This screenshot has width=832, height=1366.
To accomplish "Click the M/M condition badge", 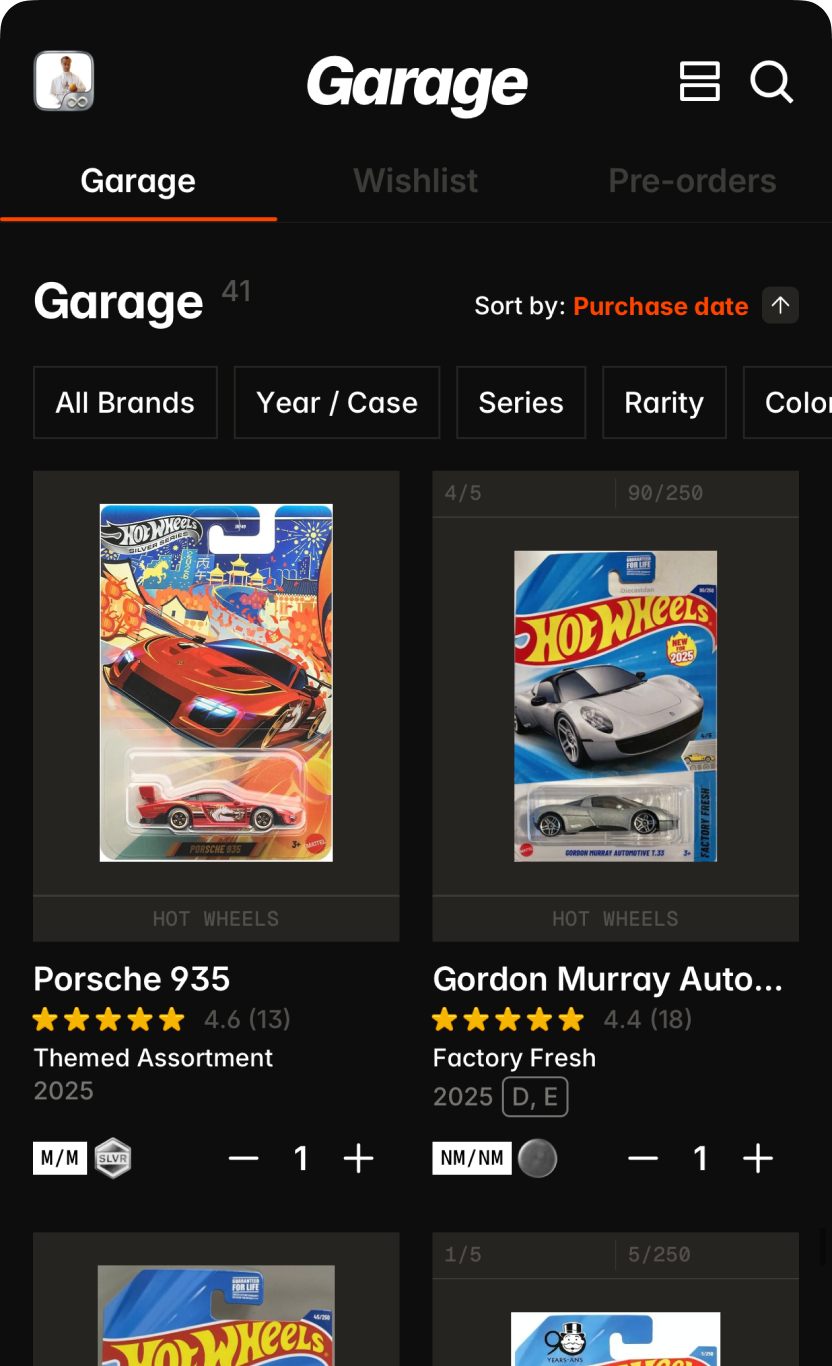I will point(60,1158).
